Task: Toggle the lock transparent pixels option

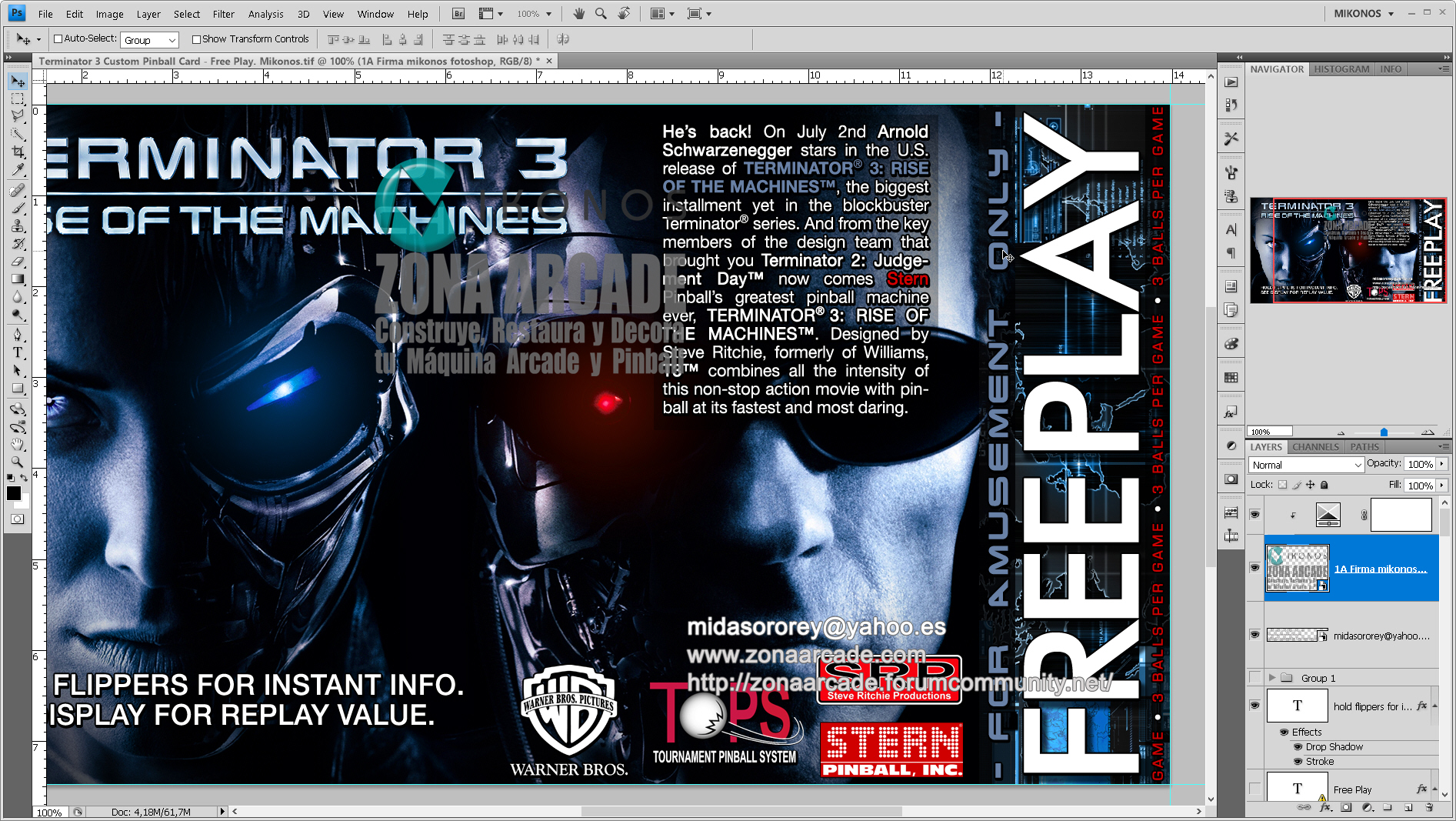Action: tap(1282, 485)
